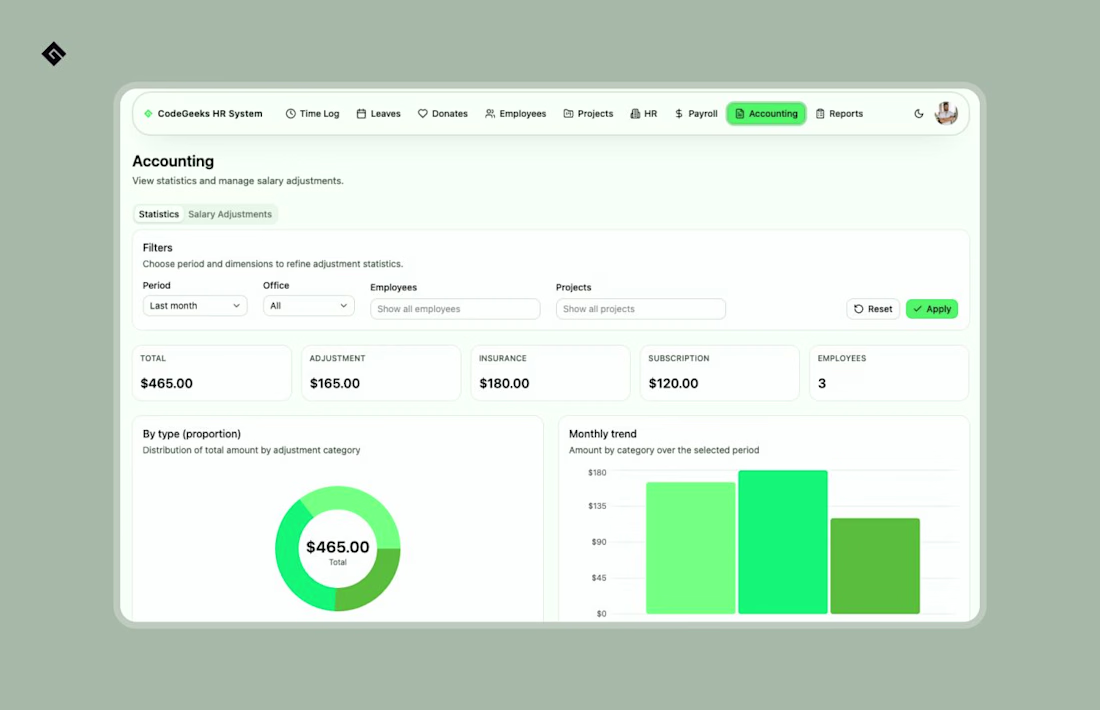Select the TOTAL $465.00 card
This screenshot has width=1100, height=710.
pyautogui.click(x=212, y=373)
